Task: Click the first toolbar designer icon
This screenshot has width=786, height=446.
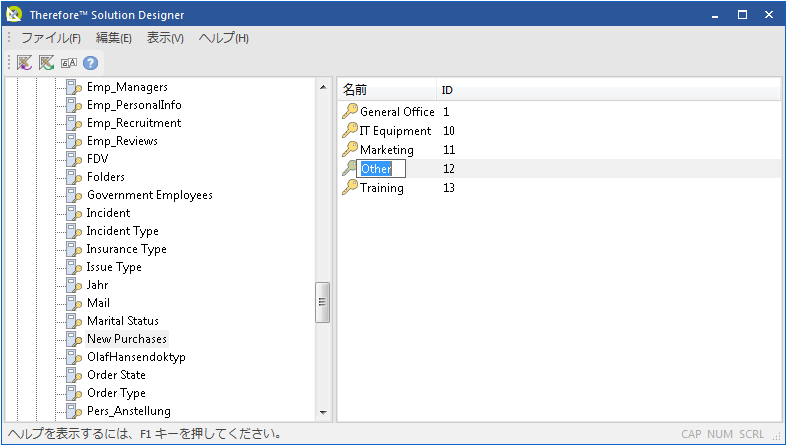Action: [24, 63]
